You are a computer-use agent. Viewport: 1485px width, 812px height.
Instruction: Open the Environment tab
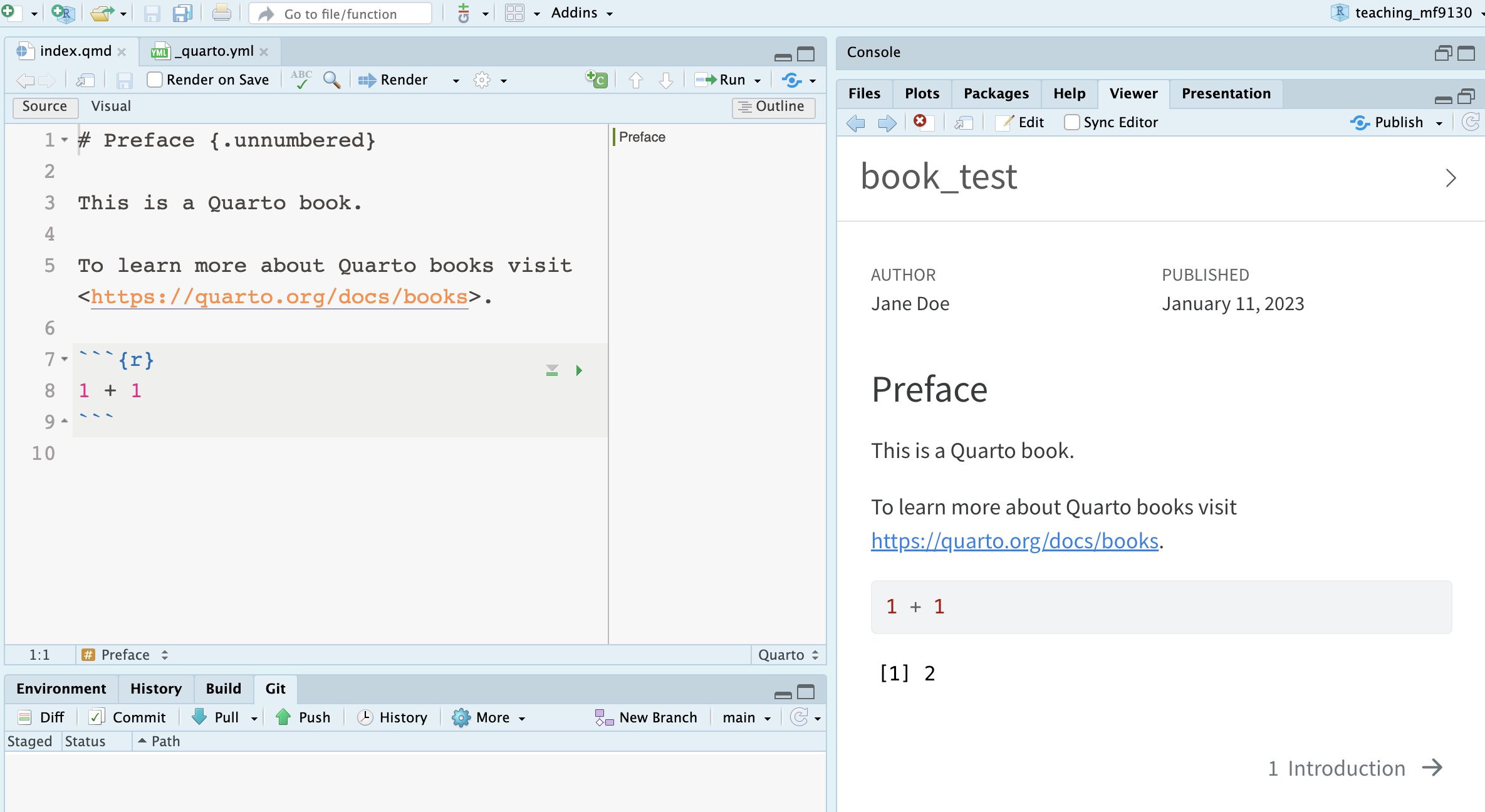(61, 689)
